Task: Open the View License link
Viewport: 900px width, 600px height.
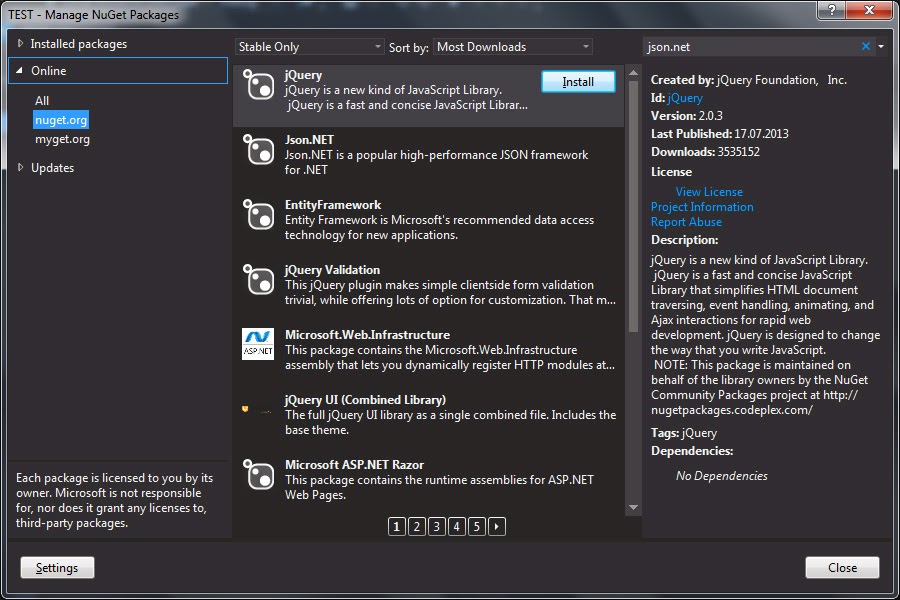Action: [709, 192]
